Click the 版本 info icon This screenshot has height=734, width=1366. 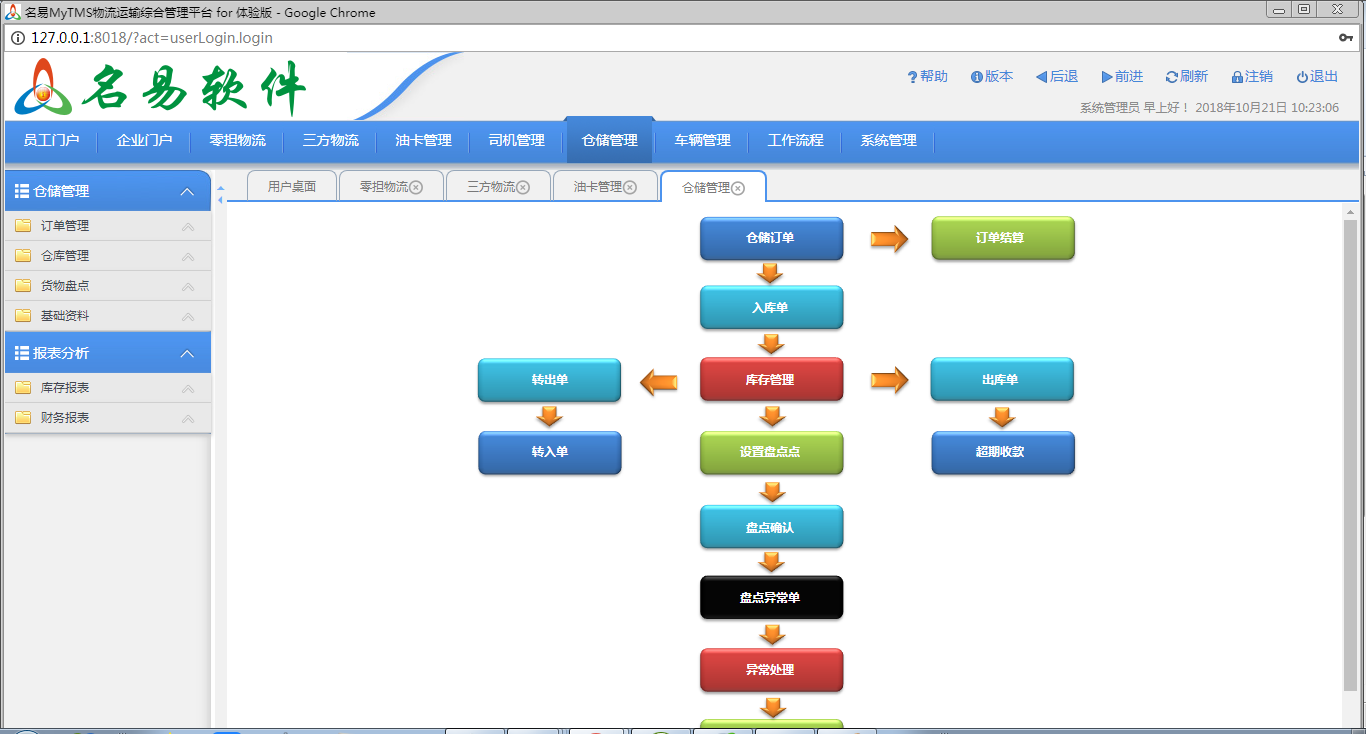pos(975,76)
